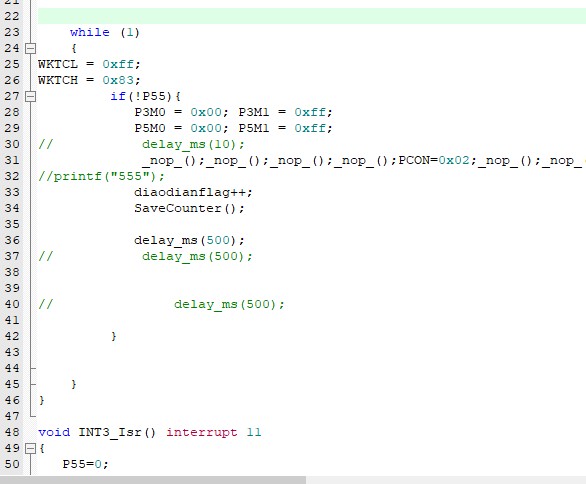Click 'P3M0 = 0x00;' assignment
Screen dimensions: 586x484
[x=182, y=112]
